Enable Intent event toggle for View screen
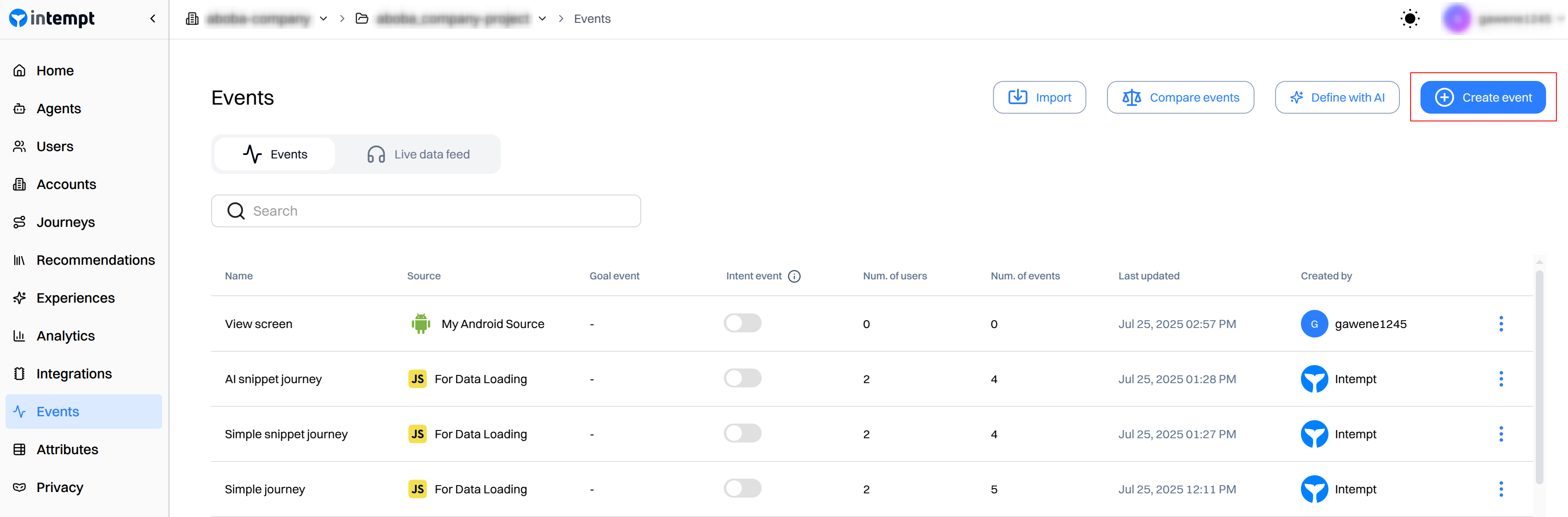Viewport: 1568px width, 517px height. [742, 323]
